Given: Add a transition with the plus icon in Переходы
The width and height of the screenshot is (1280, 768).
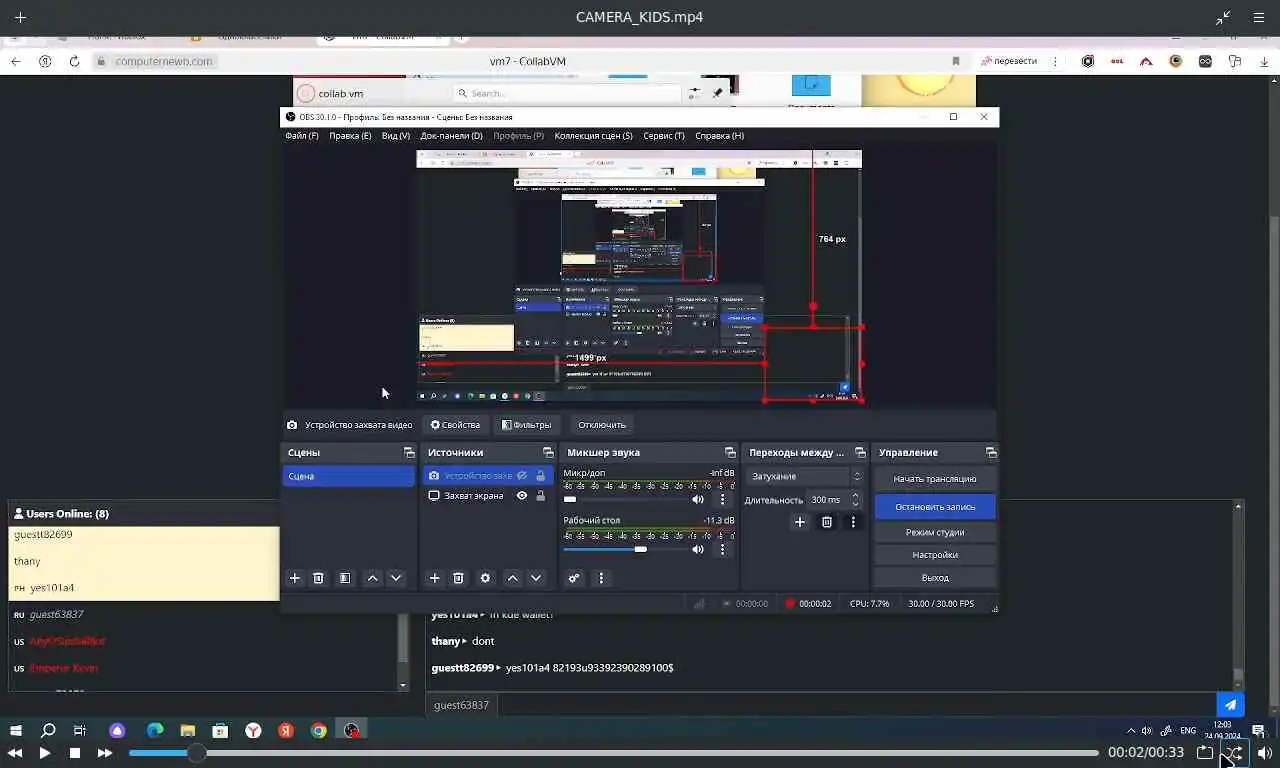Looking at the screenshot, I should pos(800,522).
